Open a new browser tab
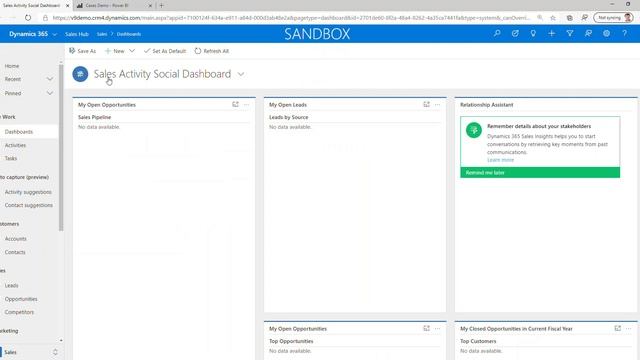Image resolution: width=640 pixels, height=360 pixels. [x=162, y=5]
